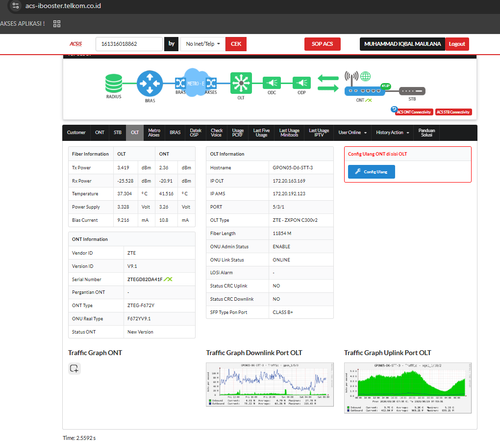Image resolution: width=500 pixels, height=447 pixels.
Task: Click the RADIUS database icon
Action: 114,83
